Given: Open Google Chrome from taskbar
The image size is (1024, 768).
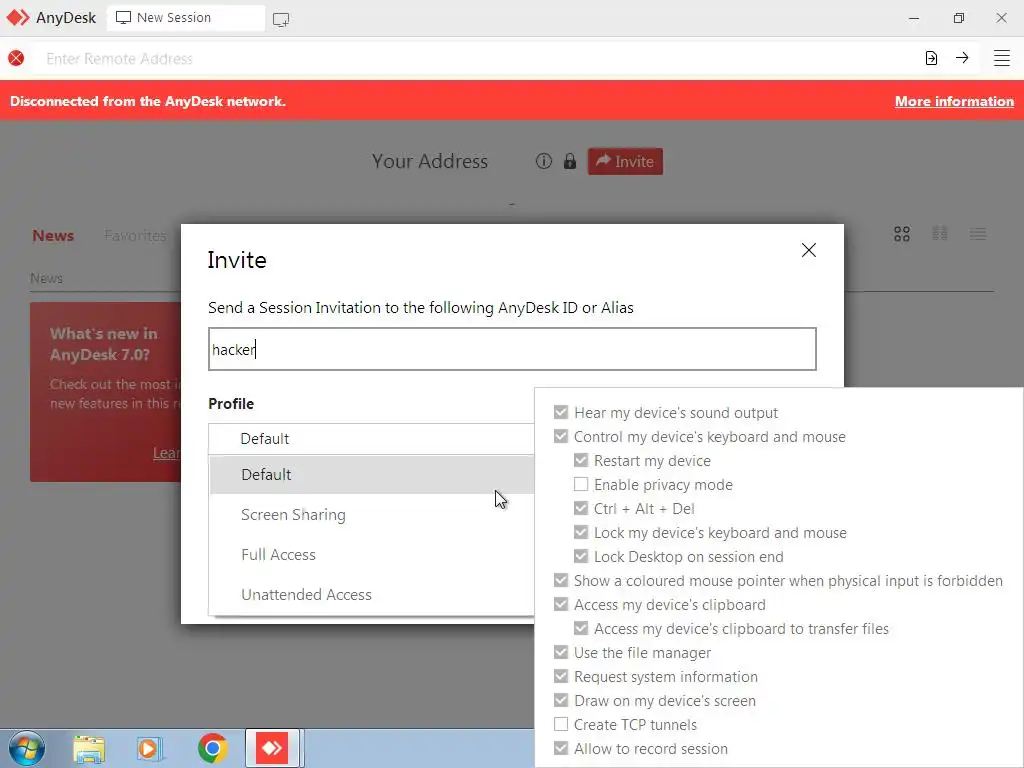Looking at the screenshot, I should coord(212,748).
